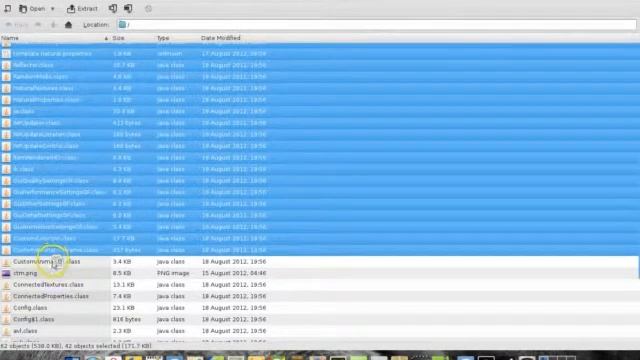The height and width of the screenshot is (360, 640).
Task: Click the Open archive button
Action: tap(32, 9)
